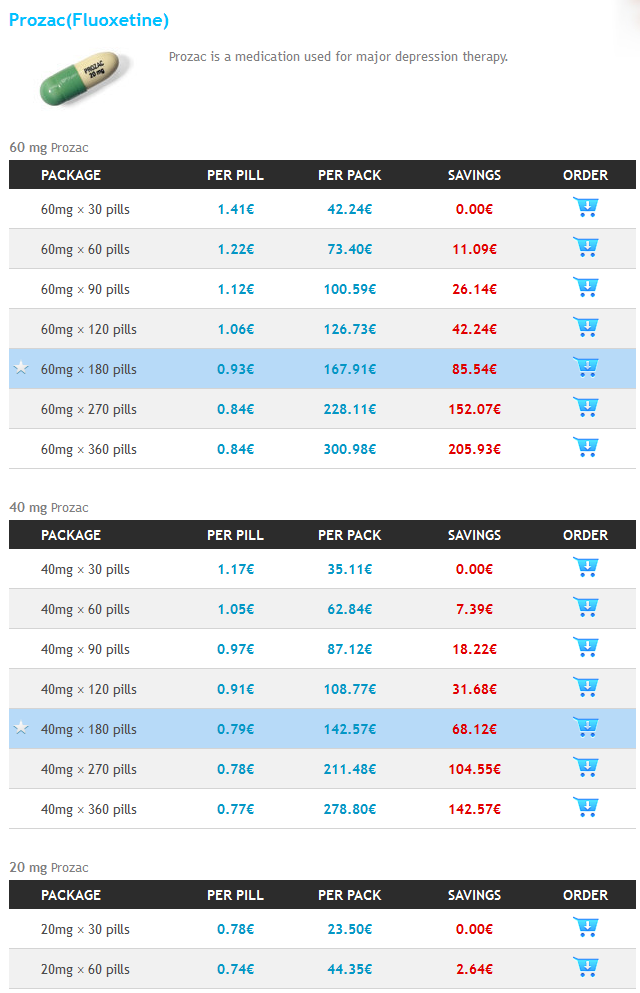Click the 60mg × 120 pills package row
The height and width of the screenshot is (993, 640).
[322, 329]
